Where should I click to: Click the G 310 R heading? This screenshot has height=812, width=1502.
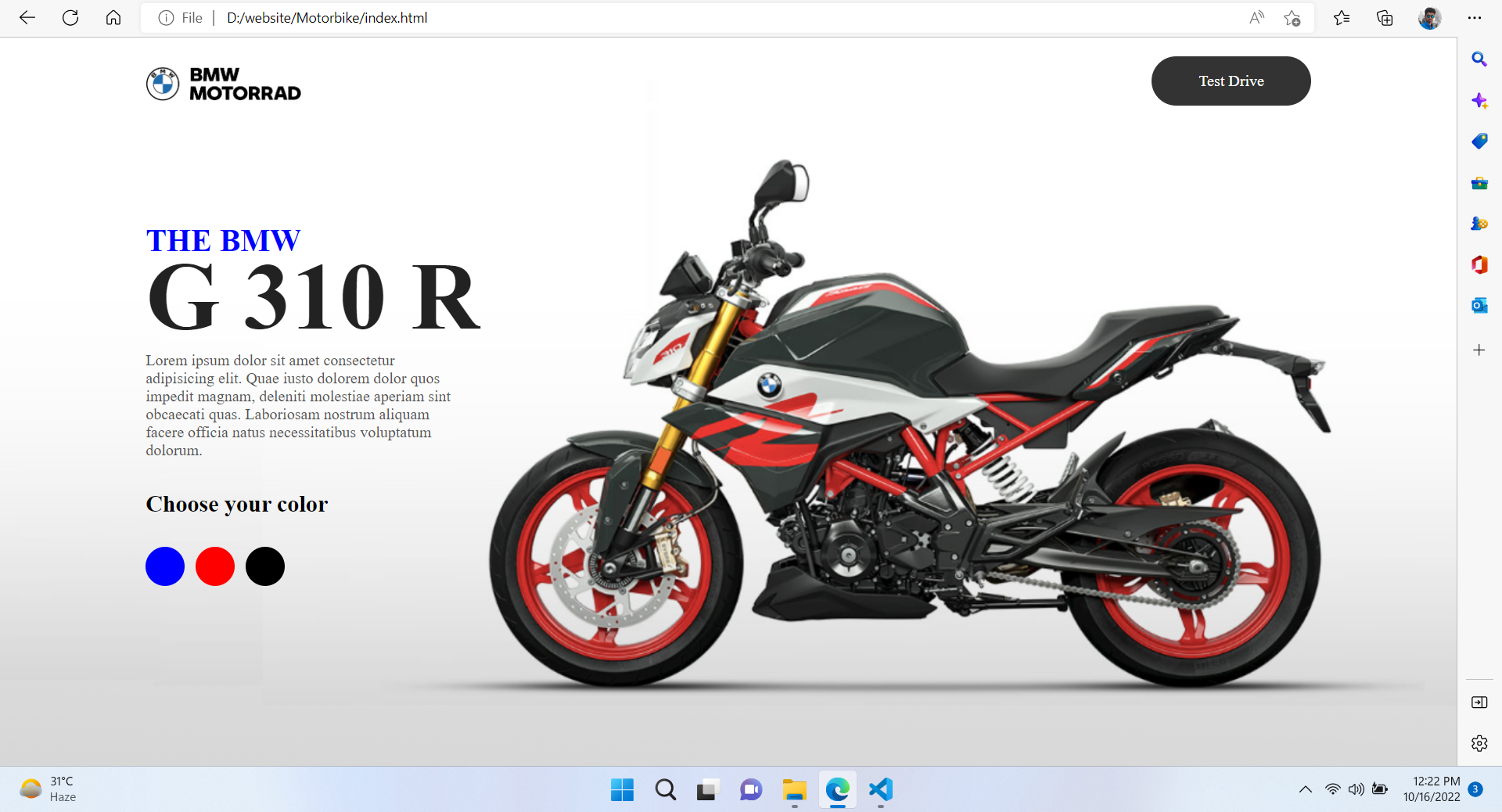(313, 297)
